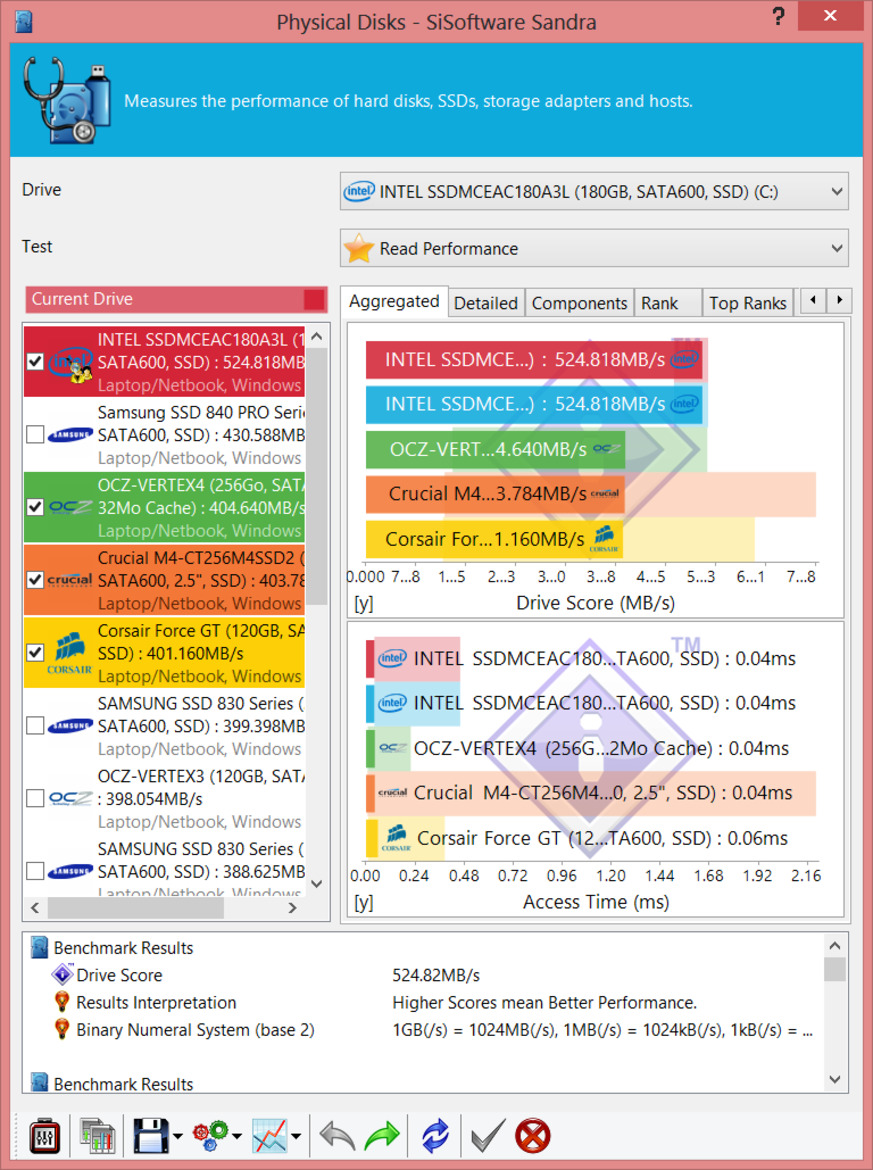The width and height of the screenshot is (873, 1170).
Task: Check the Samsung SSD 840 PRO drive
Action: pos(34,434)
